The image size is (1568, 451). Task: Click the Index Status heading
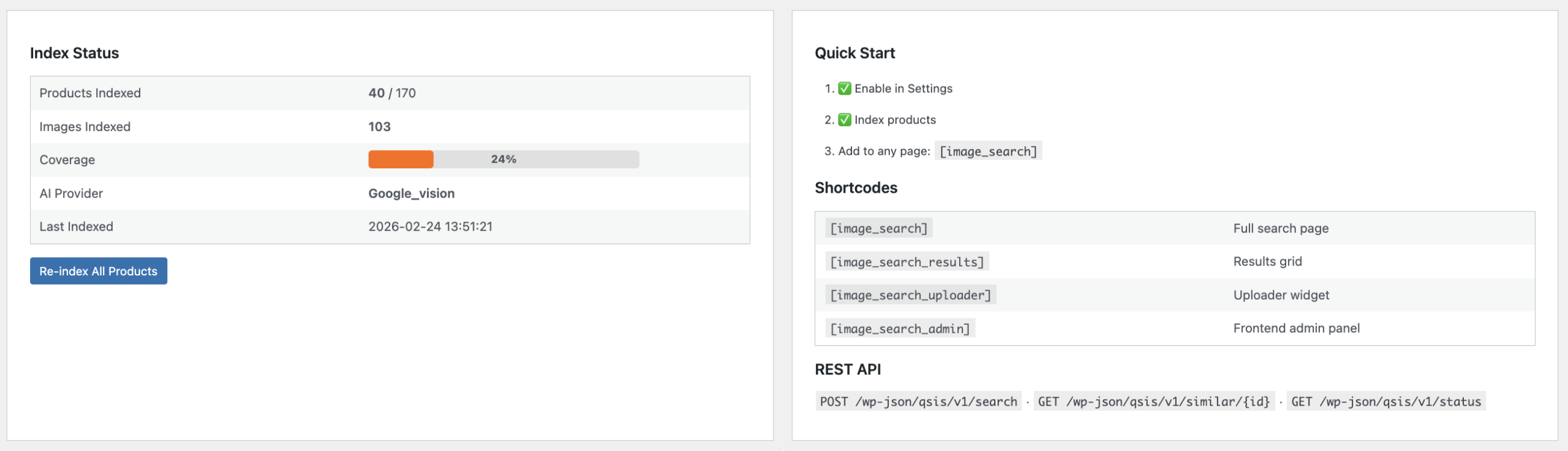pos(74,53)
